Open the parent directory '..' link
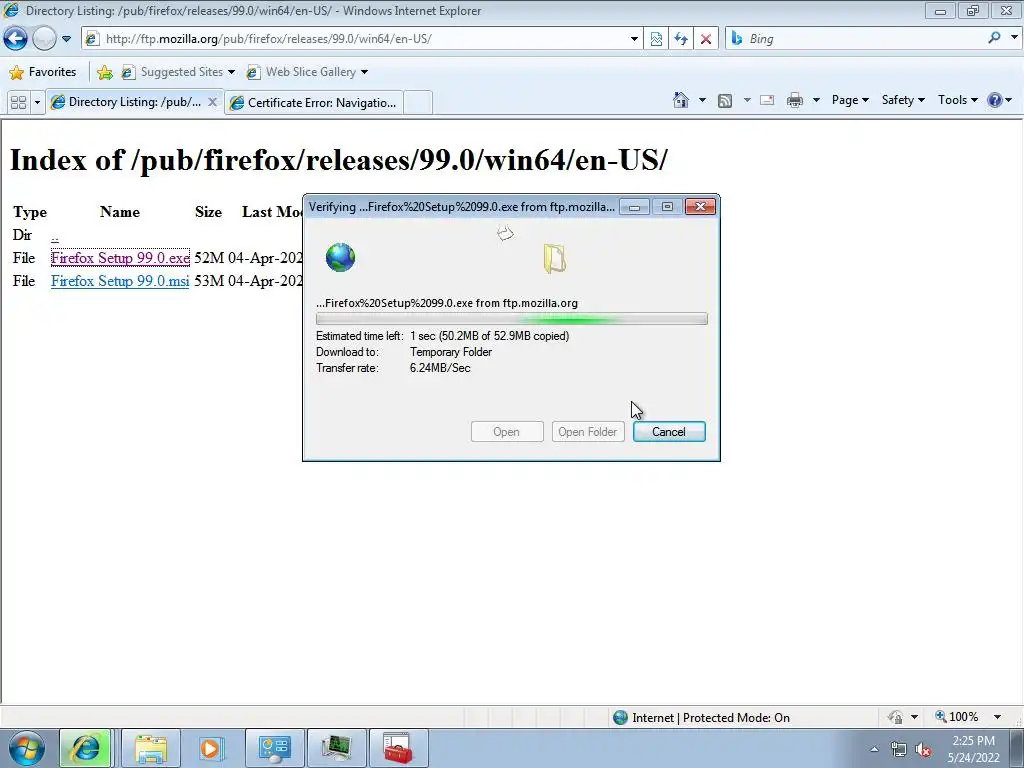Screen dimensions: 1024x768 (55, 236)
